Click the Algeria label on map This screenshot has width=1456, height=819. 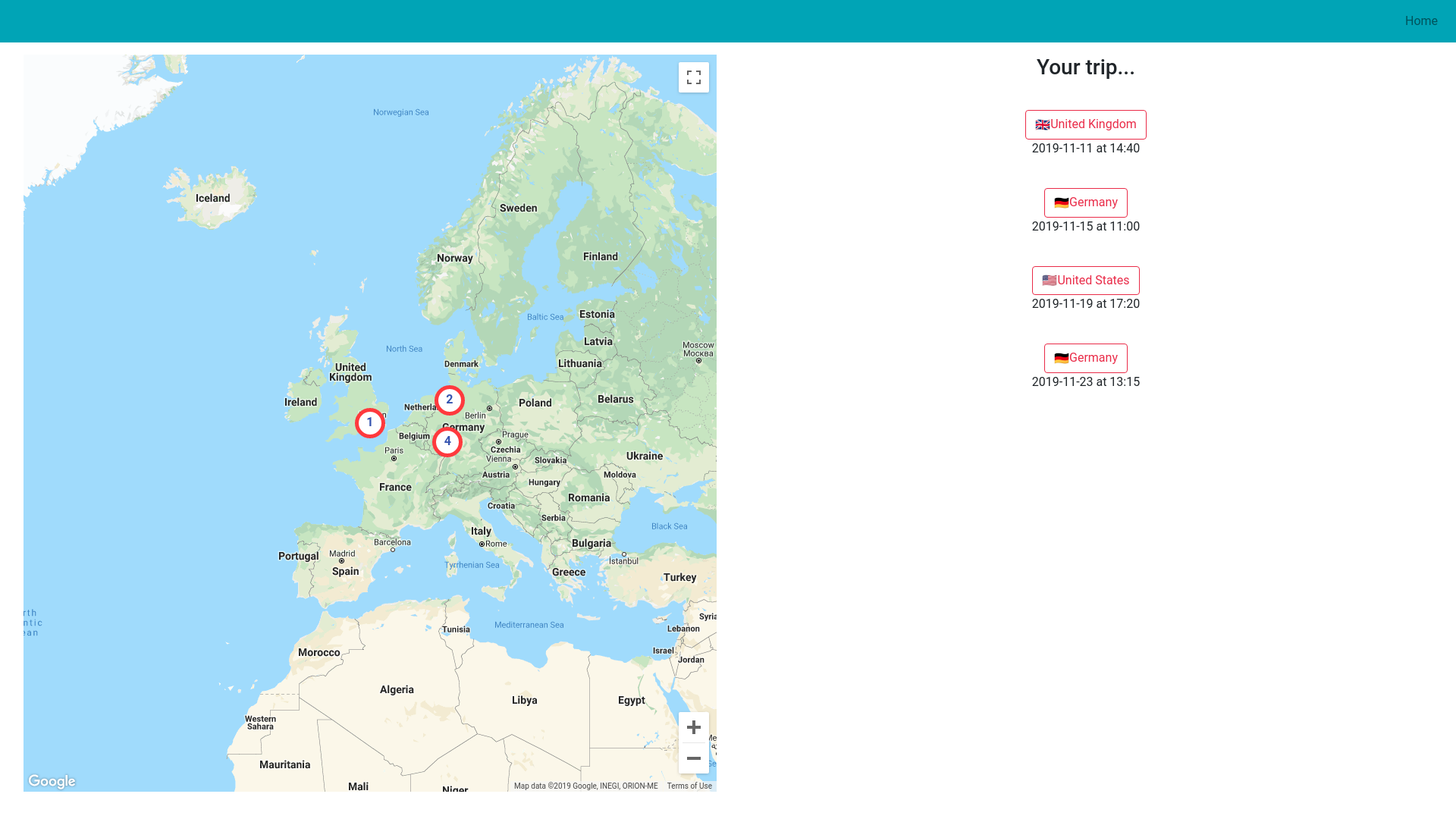tap(397, 690)
